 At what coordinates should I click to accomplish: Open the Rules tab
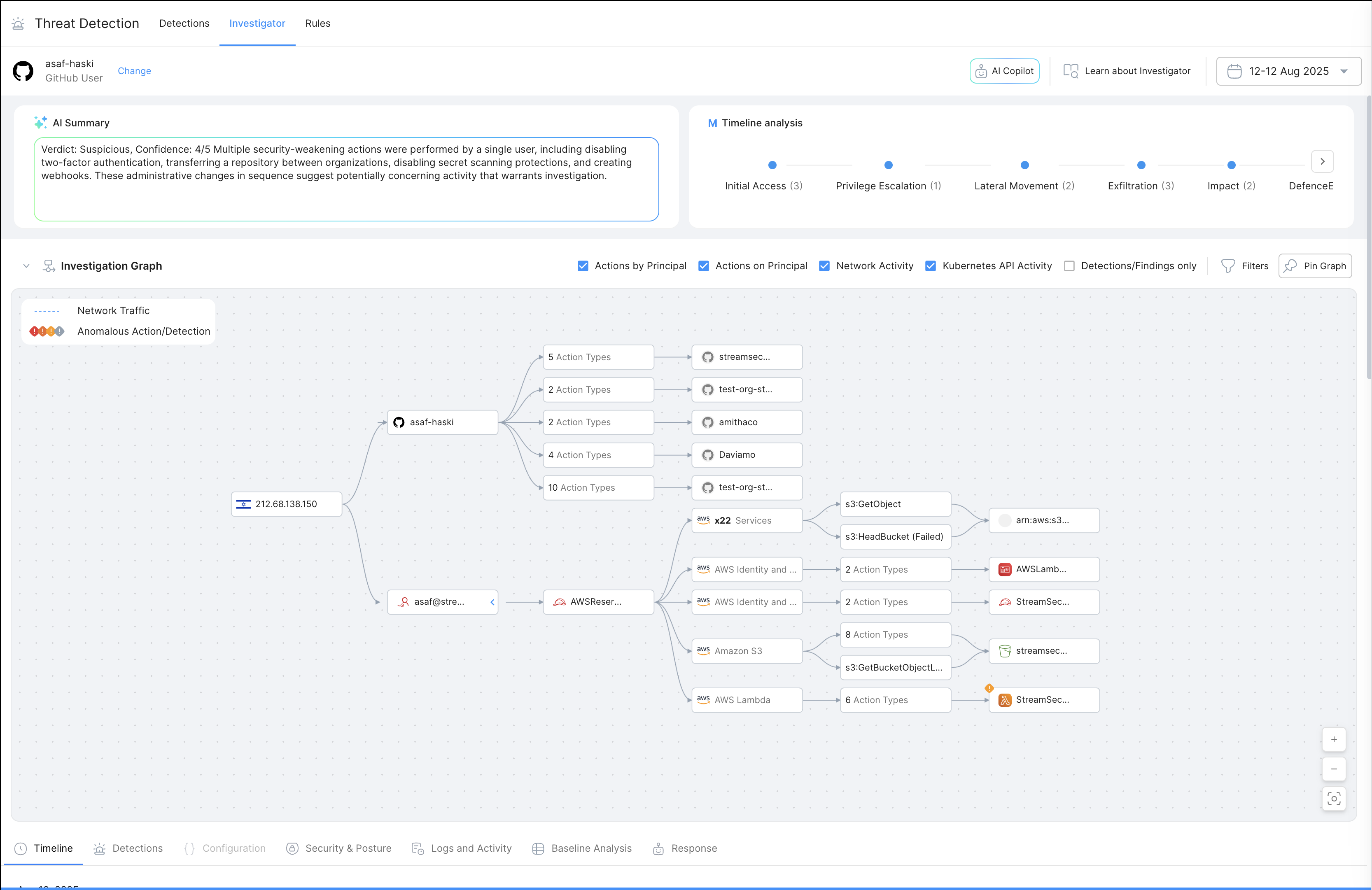coord(317,23)
